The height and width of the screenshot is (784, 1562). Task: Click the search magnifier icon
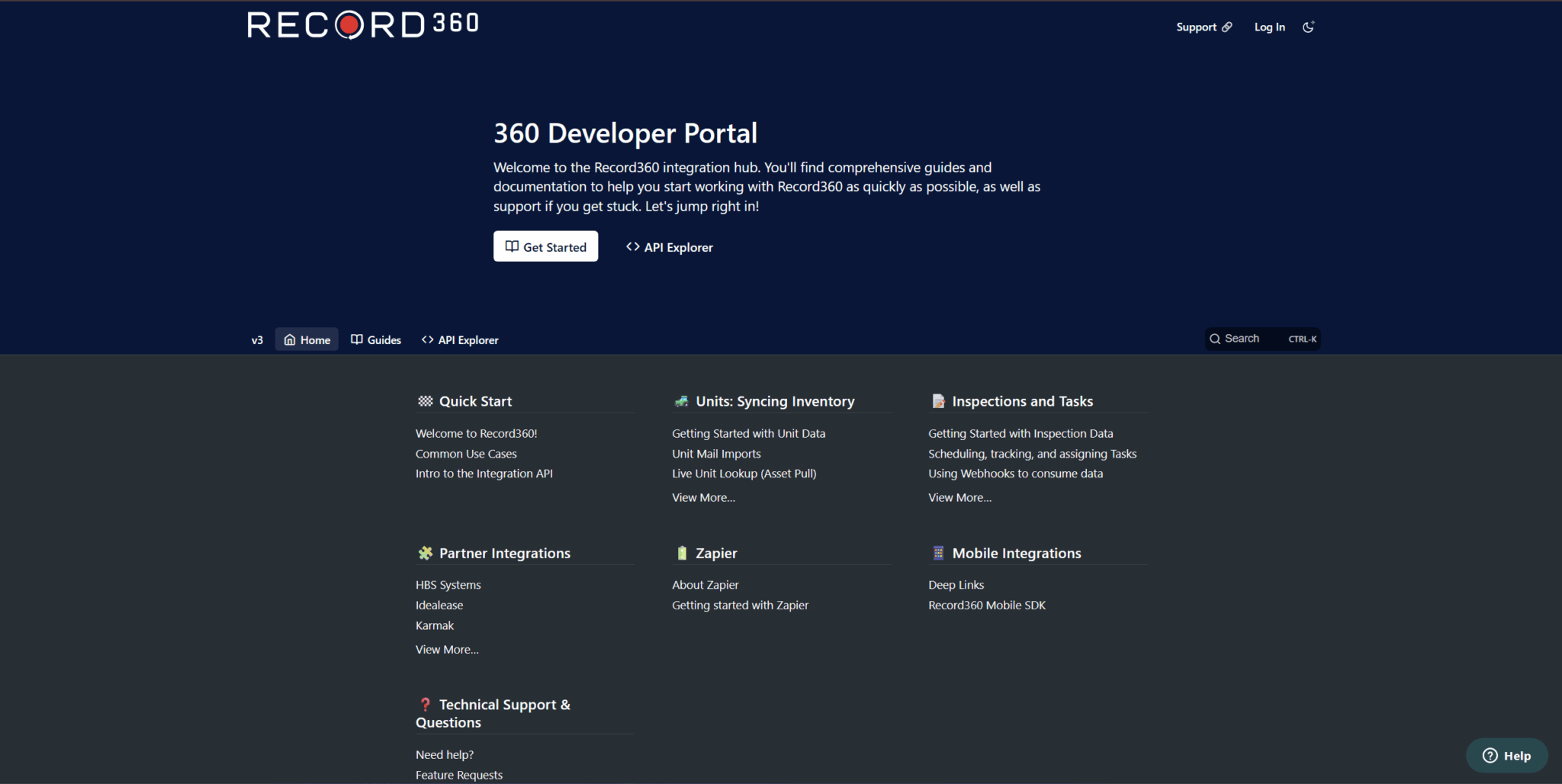click(x=1216, y=338)
